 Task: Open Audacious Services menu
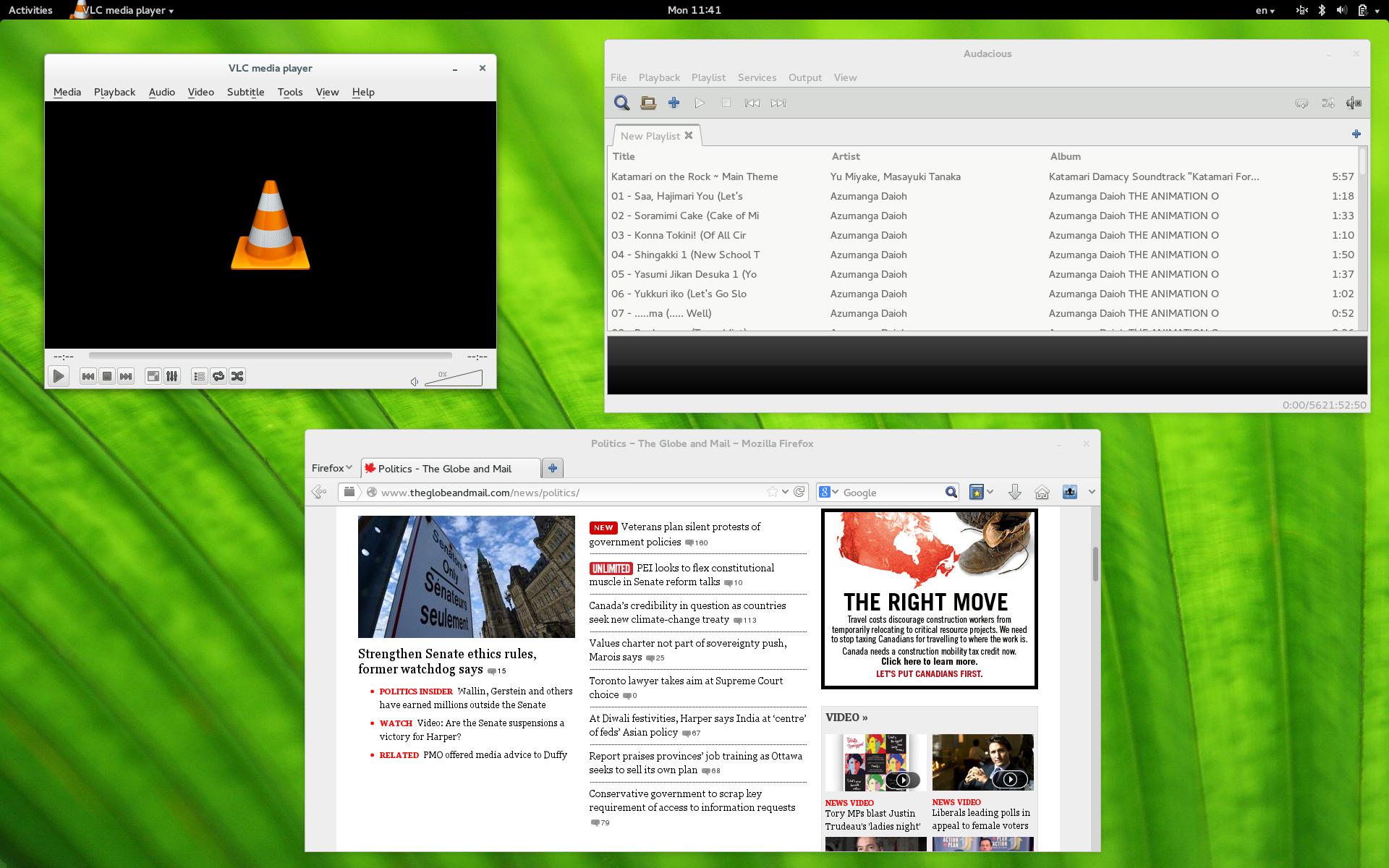click(757, 77)
